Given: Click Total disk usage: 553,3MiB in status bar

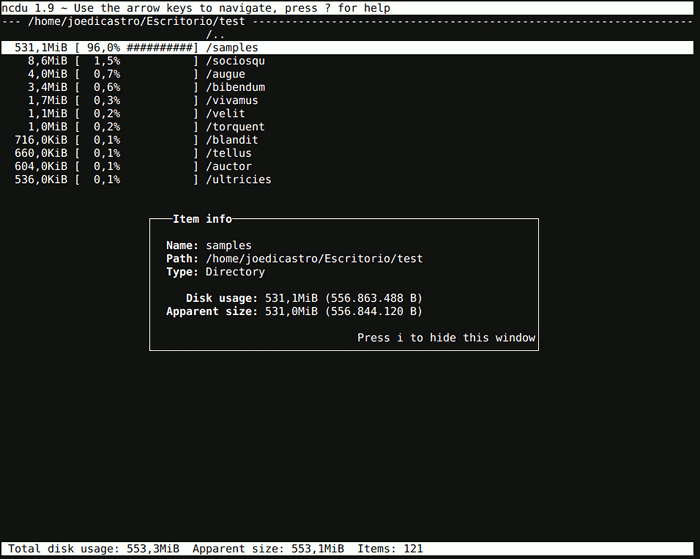Looking at the screenshot, I should (x=93, y=549).
